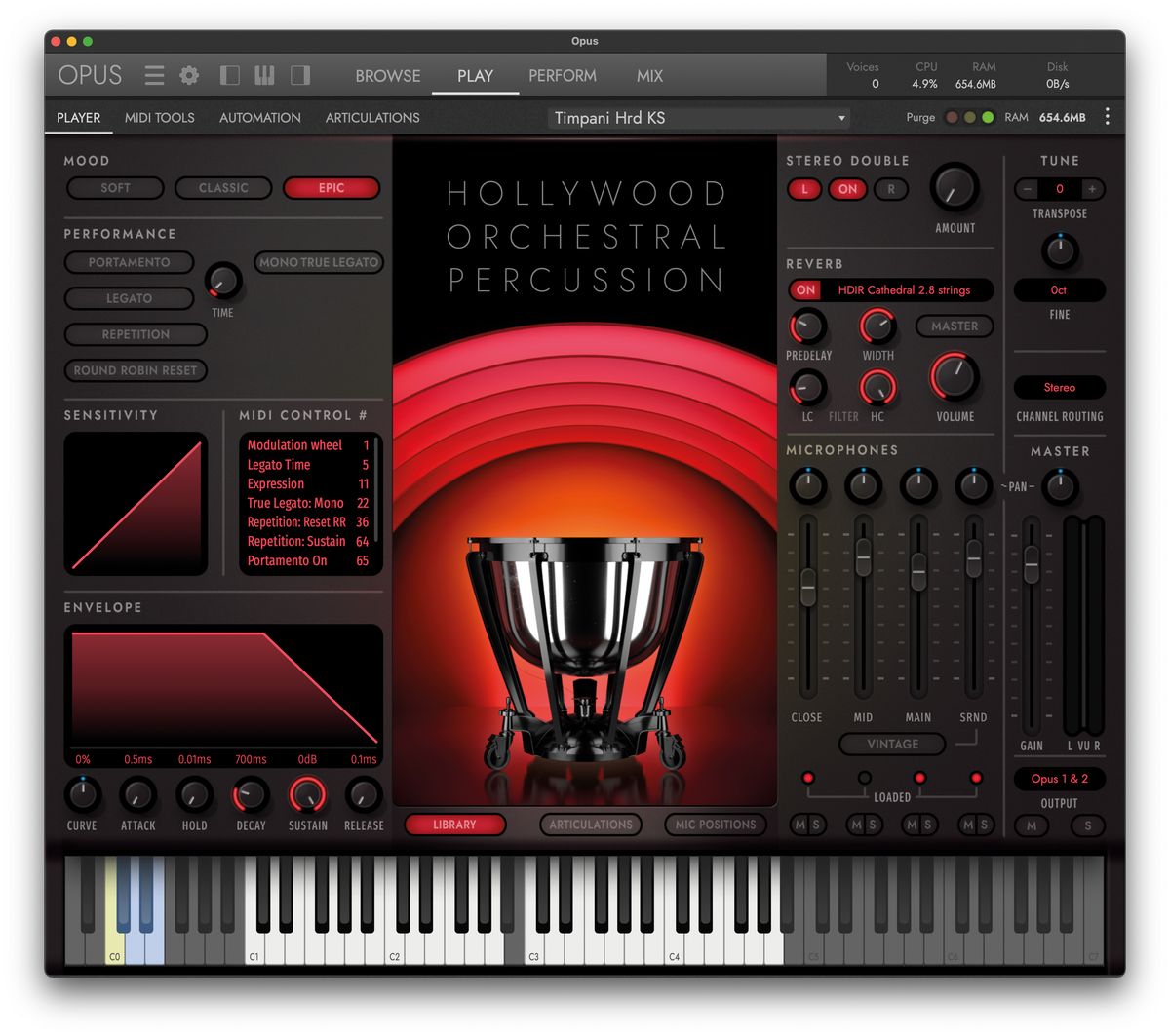Screen dimensions: 1170x1036
Task: Activate MONO TRUE LEGATO
Action: click(319, 262)
